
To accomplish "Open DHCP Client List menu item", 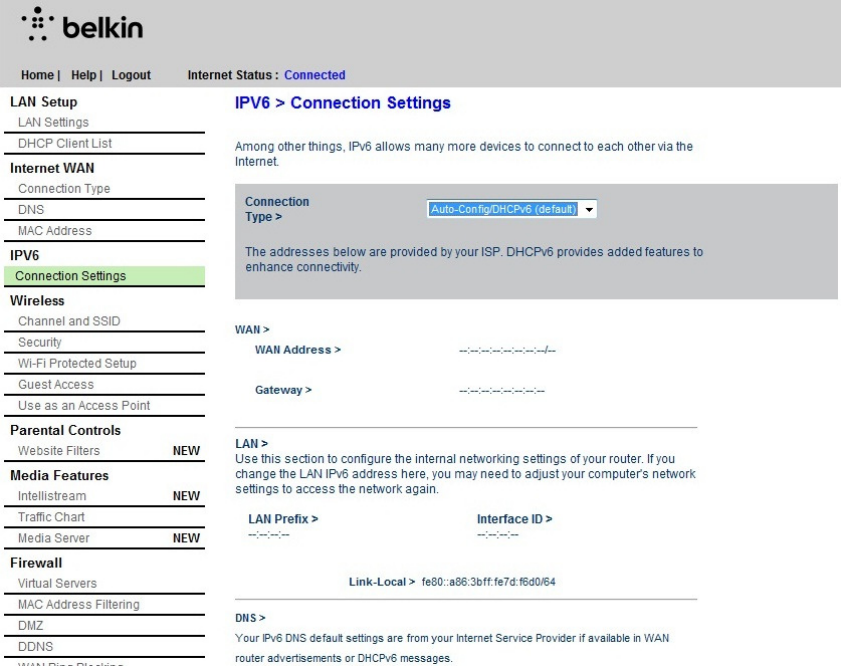I will pos(65,143).
